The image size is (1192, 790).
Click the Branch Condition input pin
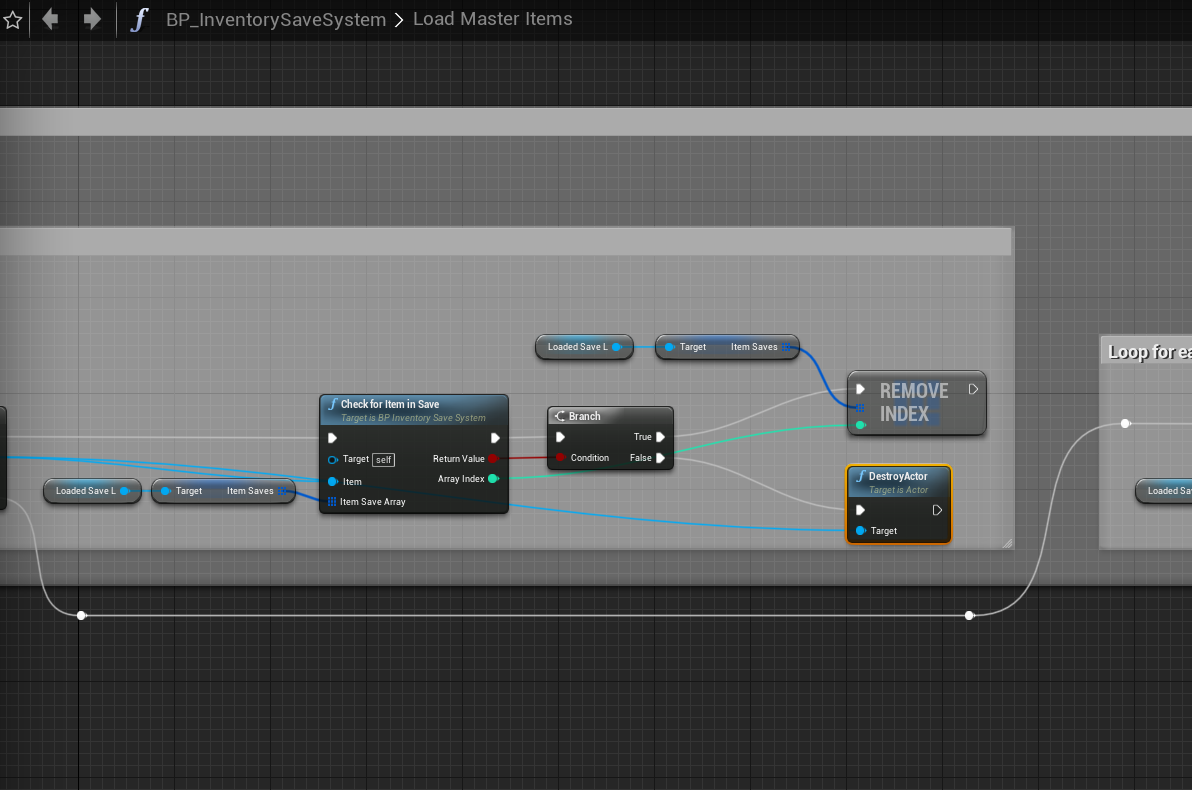560,458
